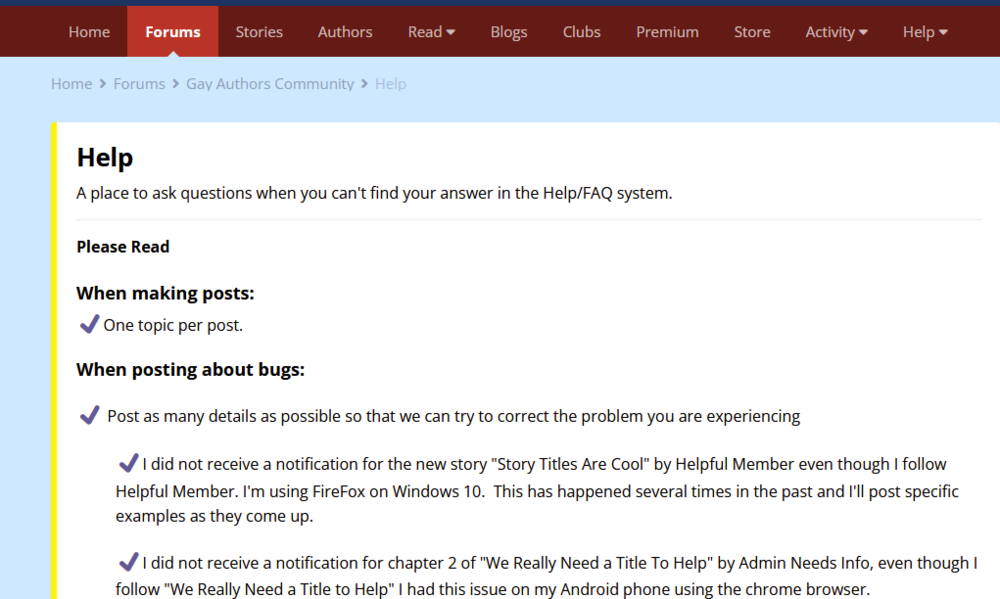The image size is (1000, 599).
Task: Open the Store link
Action: coord(752,32)
